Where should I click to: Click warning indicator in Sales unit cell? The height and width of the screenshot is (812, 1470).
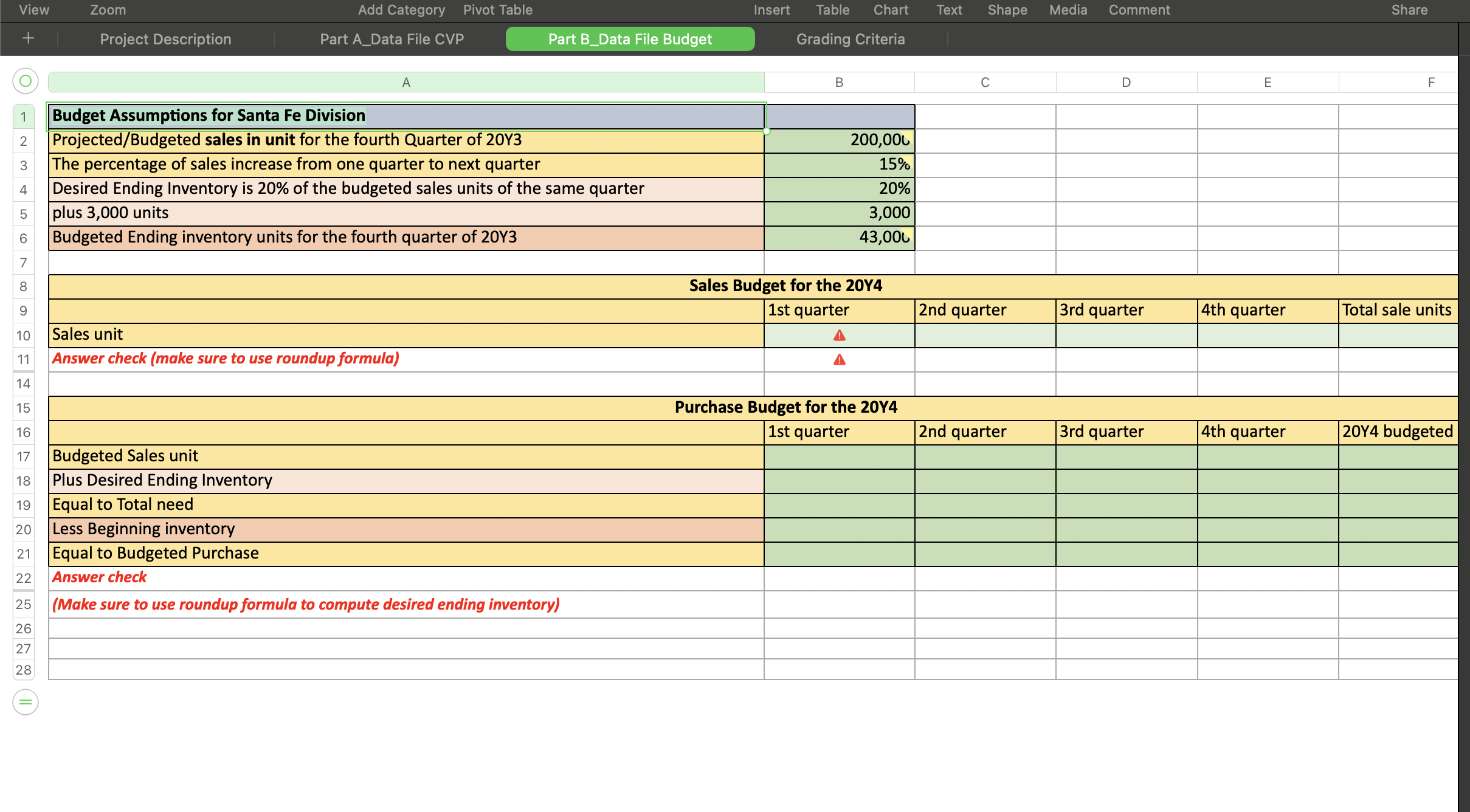(x=839, y=334)
